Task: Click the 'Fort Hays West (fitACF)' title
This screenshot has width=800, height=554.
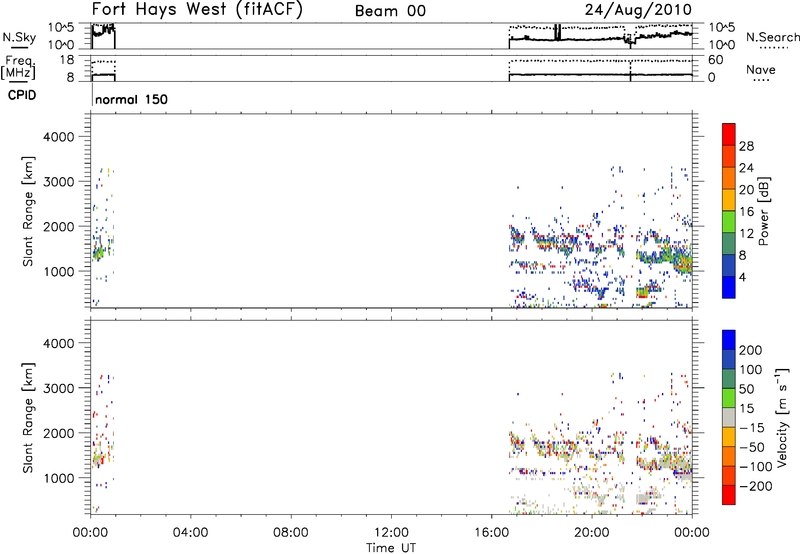Action: pos(197,10)
